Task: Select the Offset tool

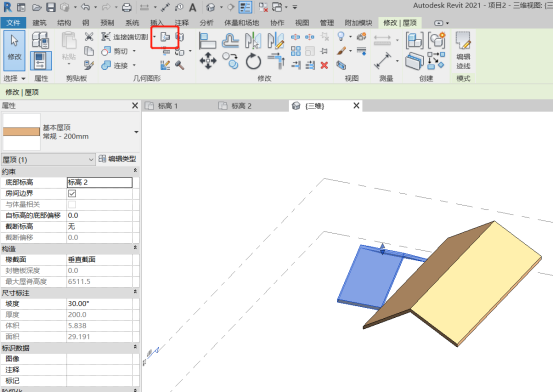Action: [x=230, y=40]
